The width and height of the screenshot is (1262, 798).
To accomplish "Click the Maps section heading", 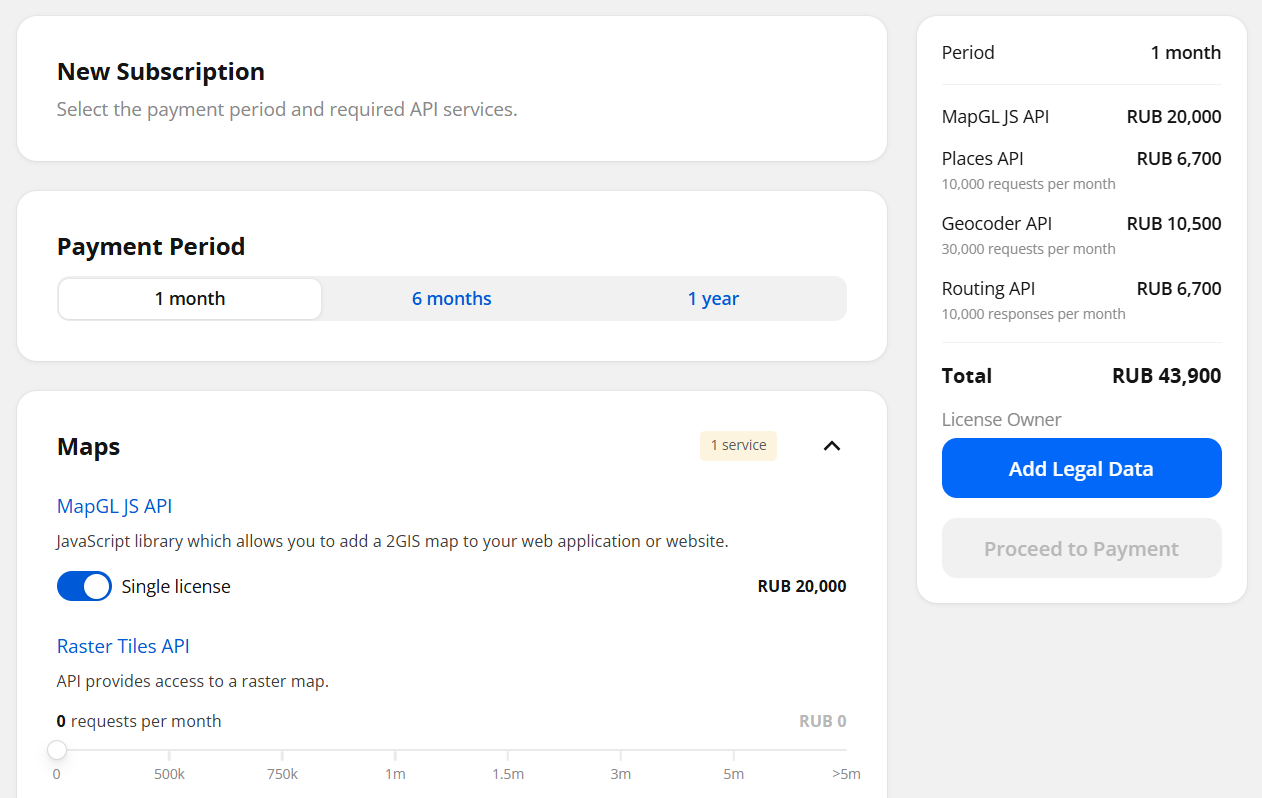I will tap(89, 446).
